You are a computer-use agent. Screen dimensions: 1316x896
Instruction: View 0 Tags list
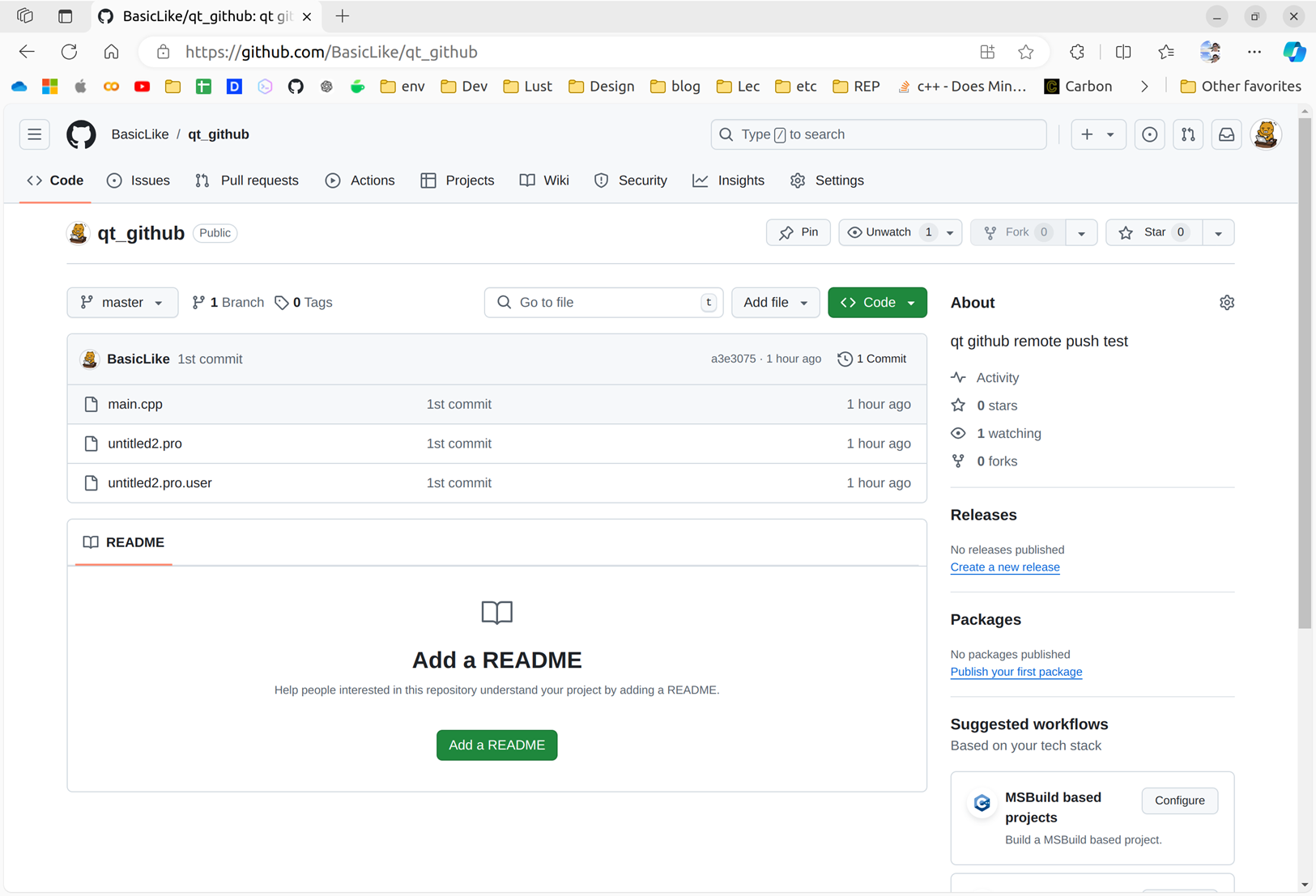(304, 303)
